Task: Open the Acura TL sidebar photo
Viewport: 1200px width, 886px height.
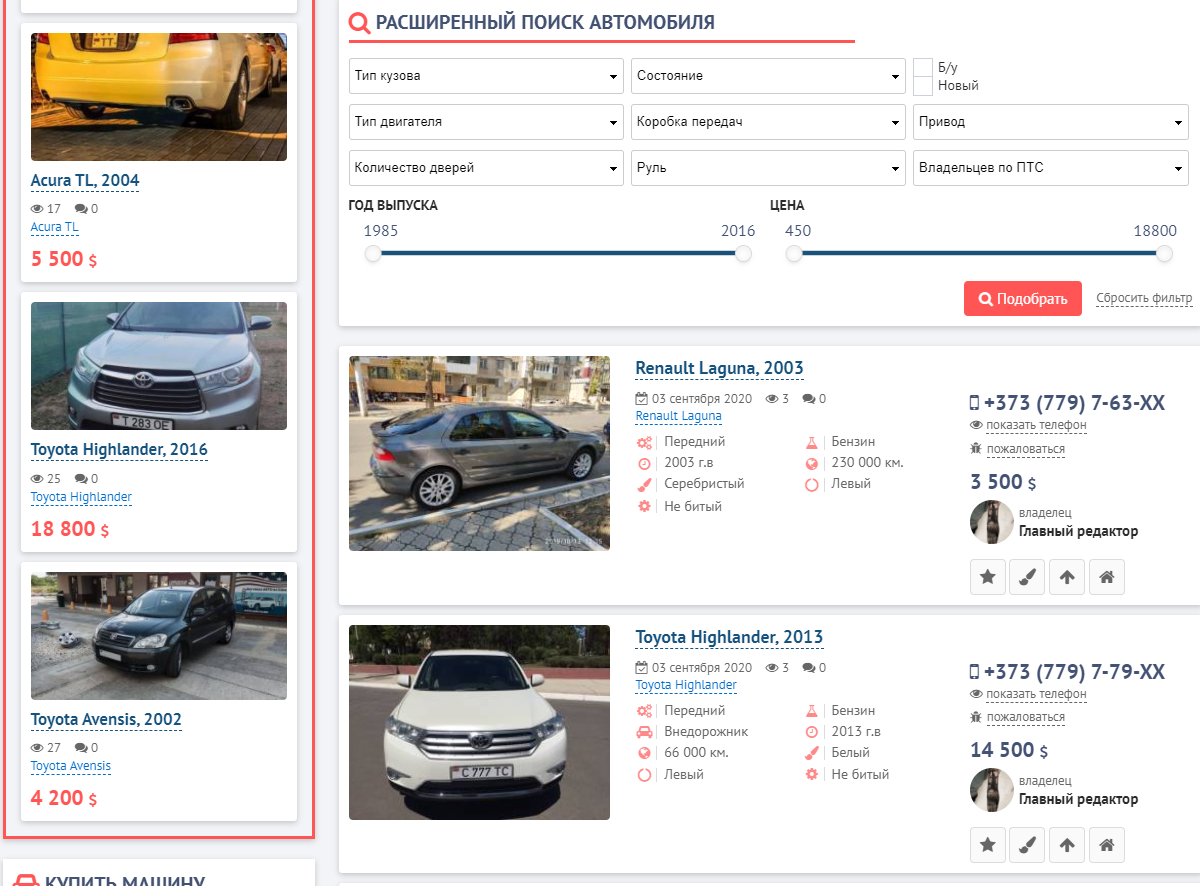Action: pyautogui.click(x=159, y=97)
